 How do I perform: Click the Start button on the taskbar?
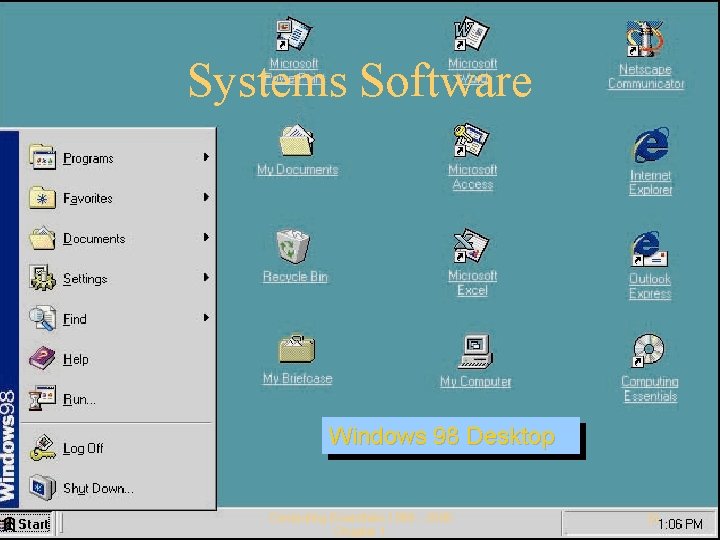26,524
